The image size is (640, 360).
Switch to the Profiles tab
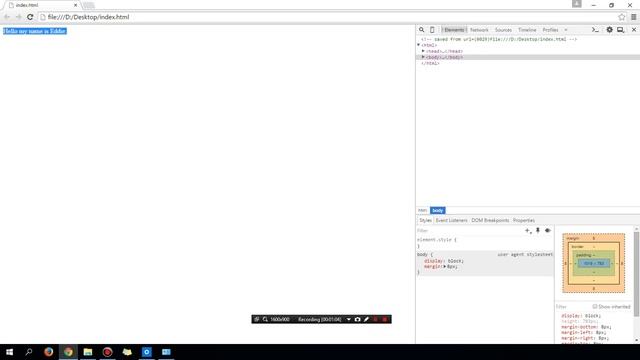click(550, 30)
